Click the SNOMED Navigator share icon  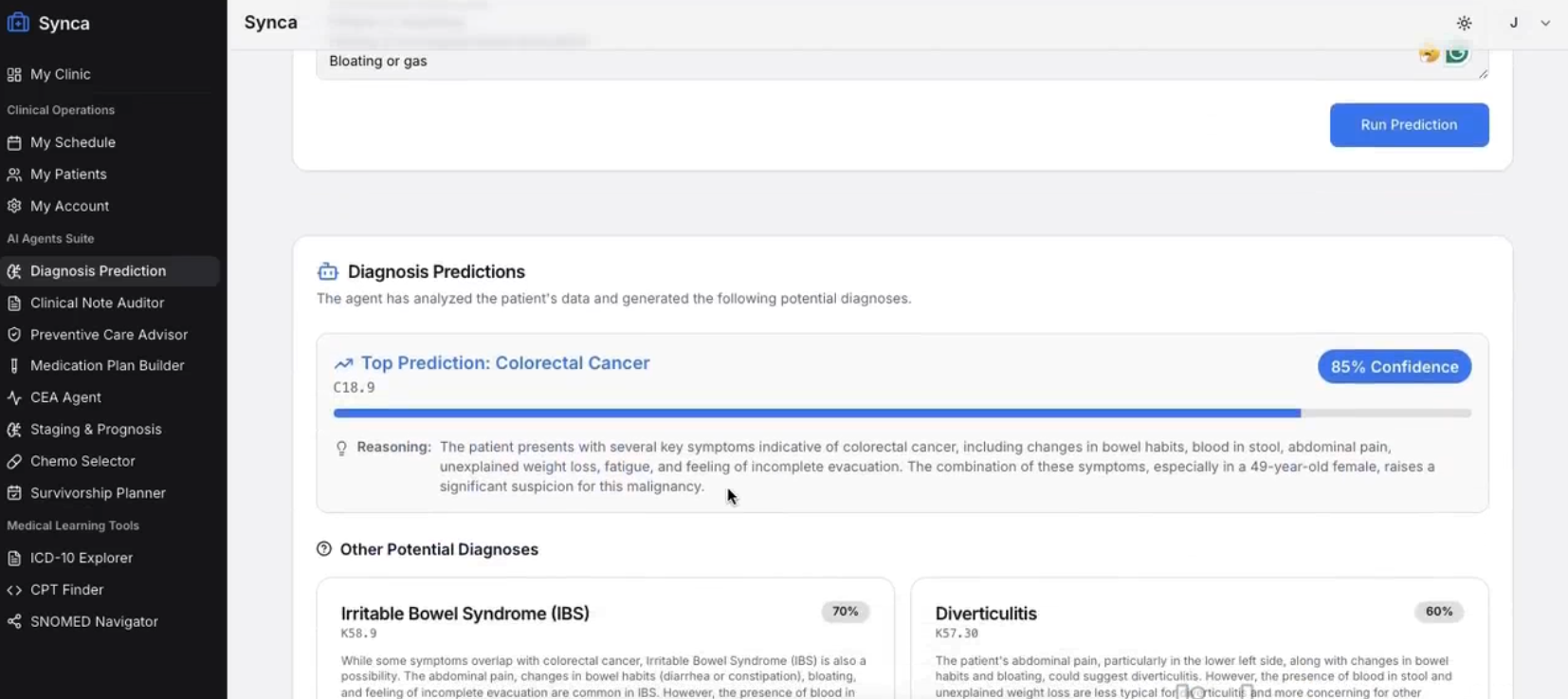point(14,622)
